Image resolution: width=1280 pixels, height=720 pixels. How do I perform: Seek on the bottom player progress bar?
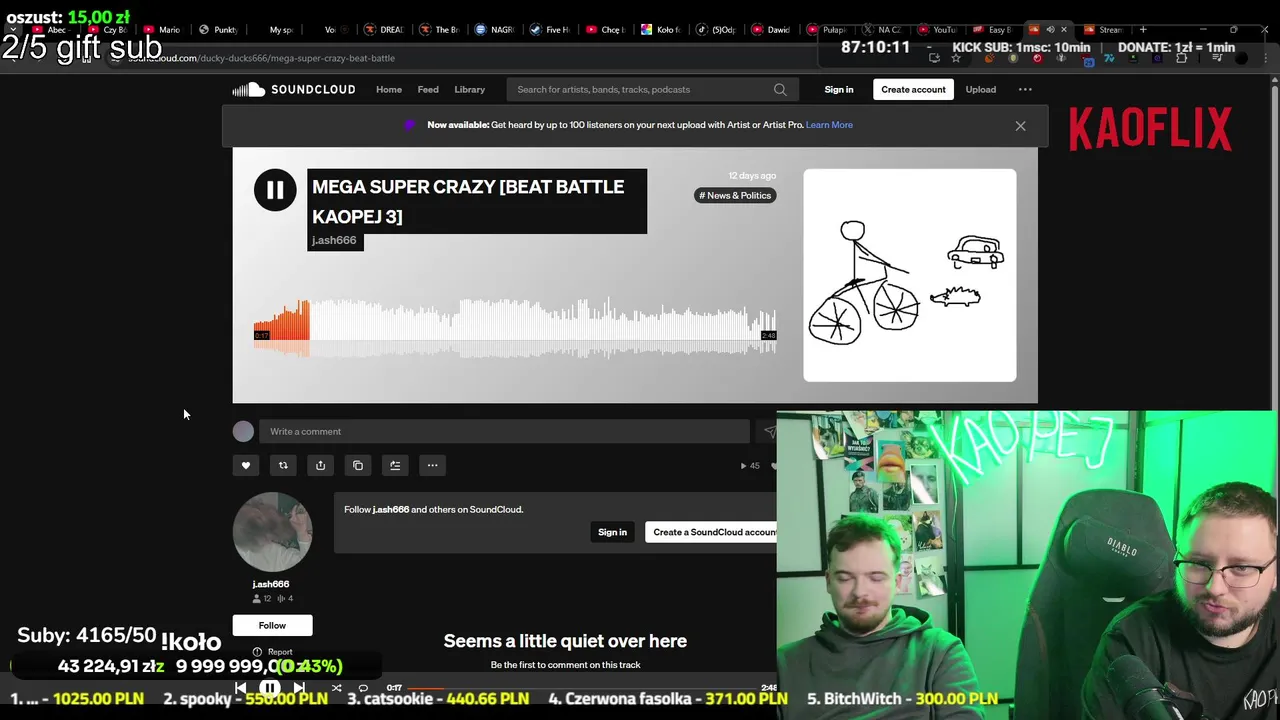[x=582, y=688]
